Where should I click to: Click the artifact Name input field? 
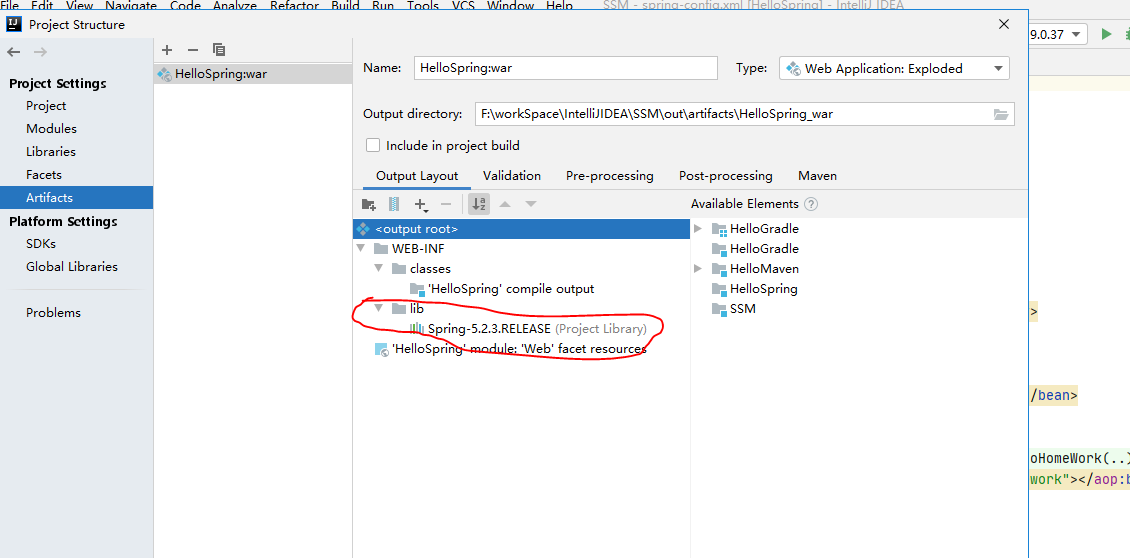[566, 68]
